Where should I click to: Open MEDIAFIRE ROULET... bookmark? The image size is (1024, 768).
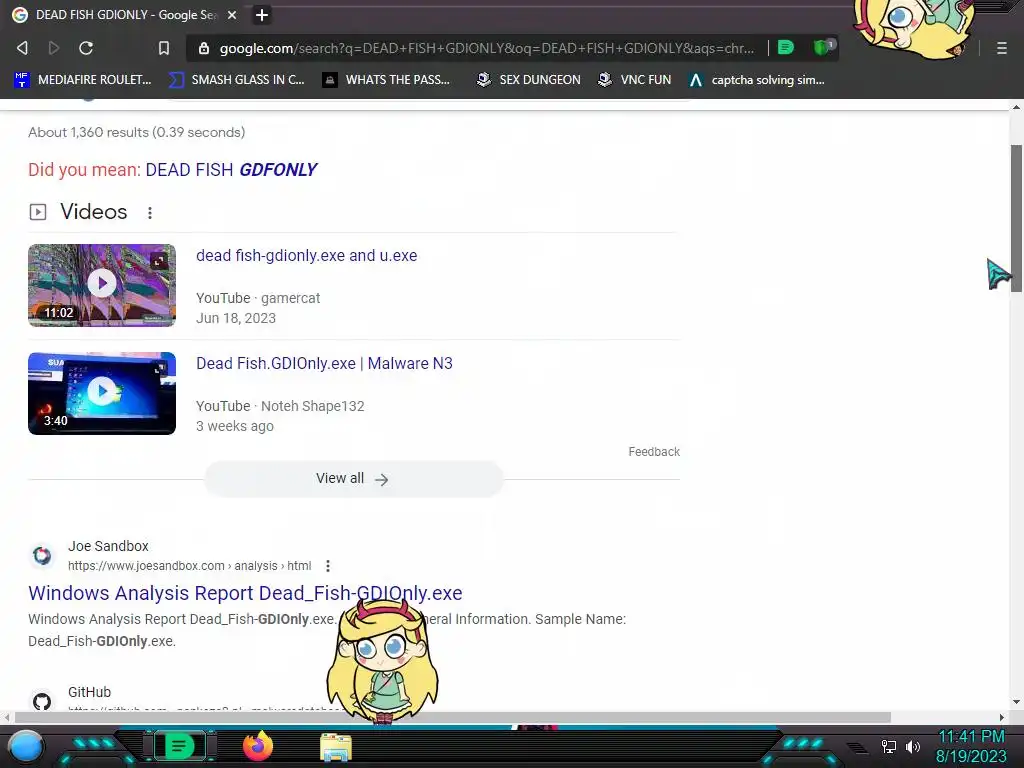tap(83, 80)
